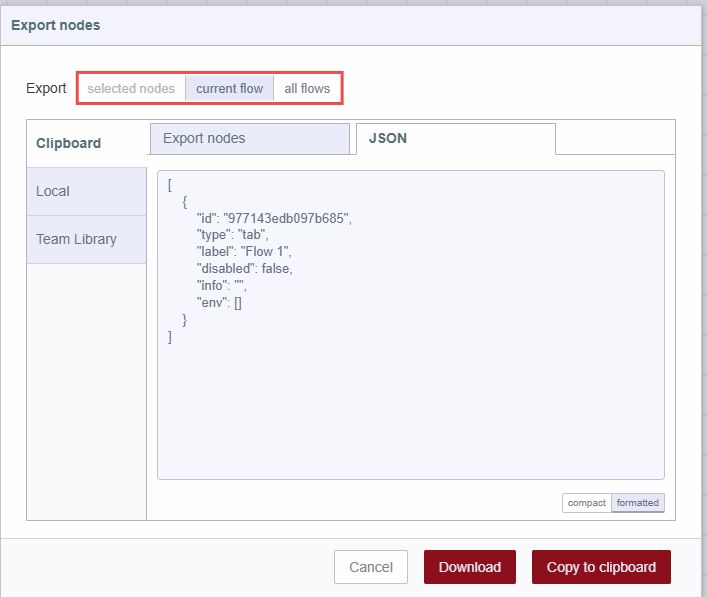Click 'Copy to clipboard' button
The width and height of the screenshot is (707, 597).
click(x=601, y=567)
